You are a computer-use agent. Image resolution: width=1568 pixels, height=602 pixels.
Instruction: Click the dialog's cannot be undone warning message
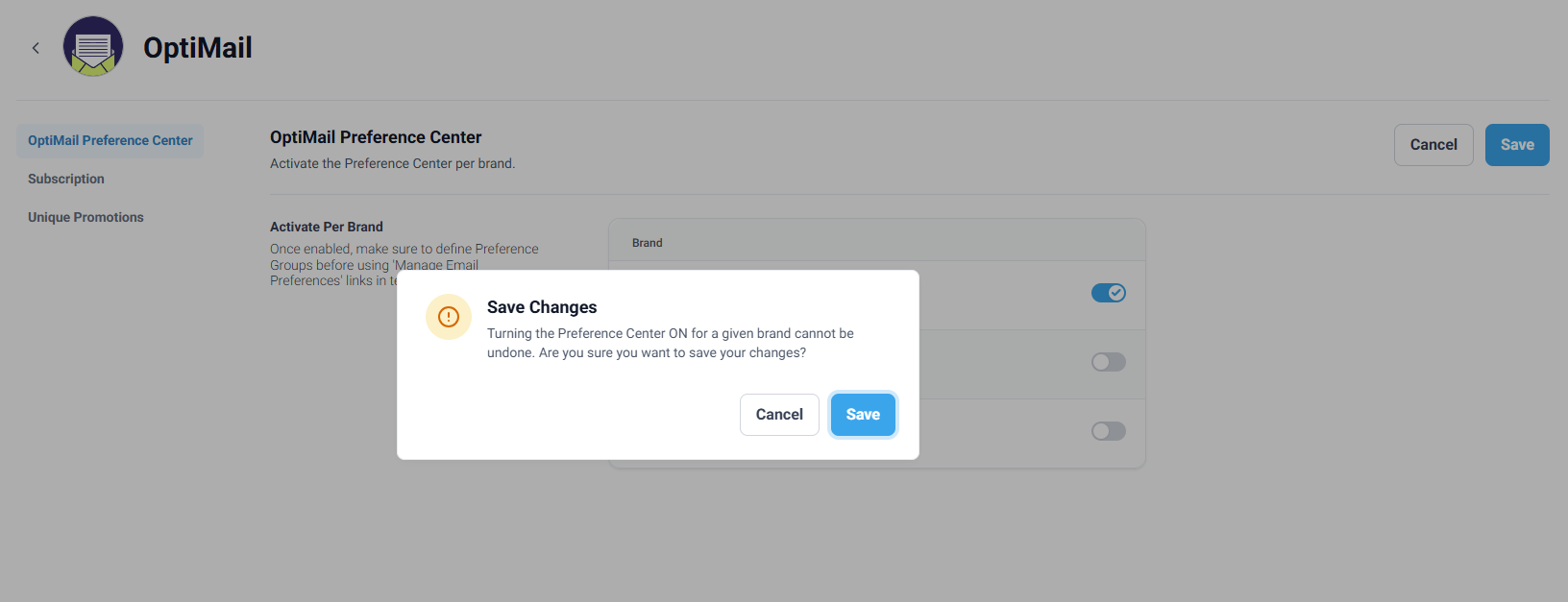671,343
